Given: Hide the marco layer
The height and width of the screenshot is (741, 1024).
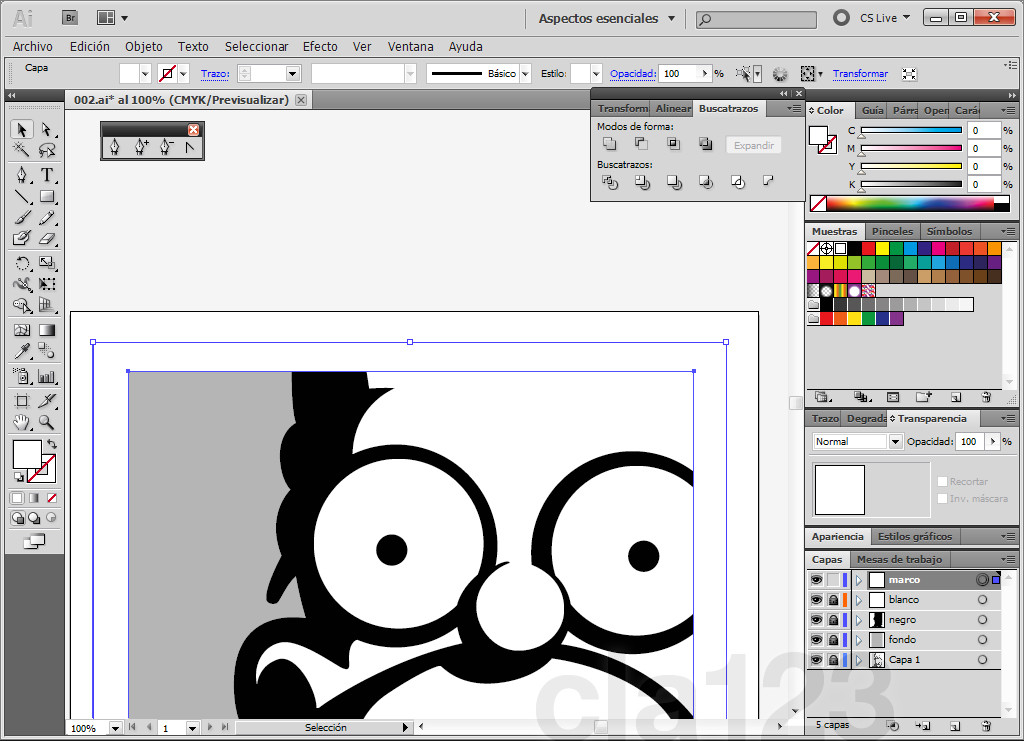Looking at the screenshot, I should point(816,580).
